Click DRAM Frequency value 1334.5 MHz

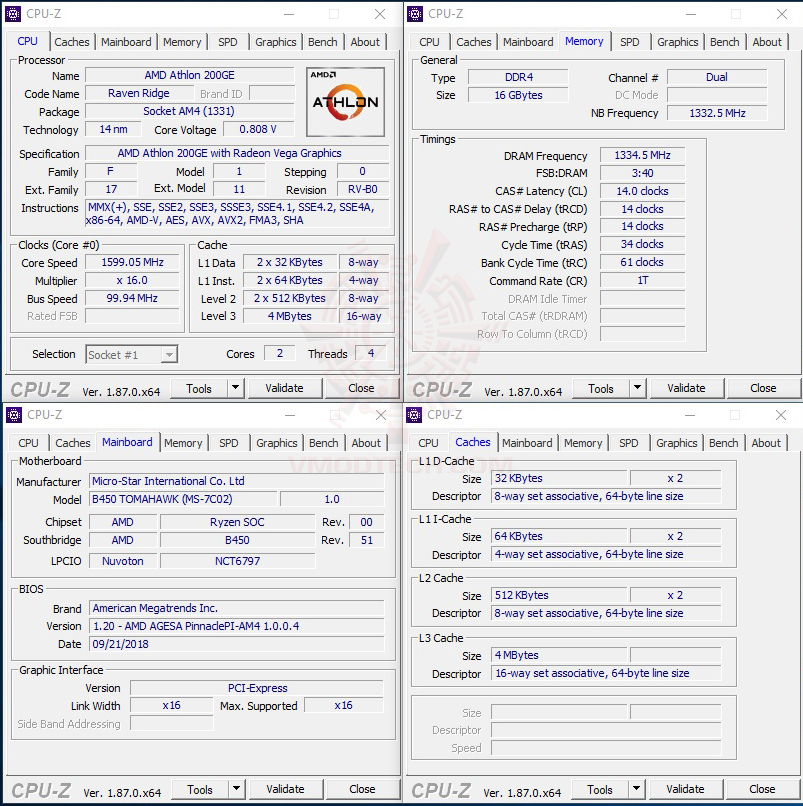643,155
